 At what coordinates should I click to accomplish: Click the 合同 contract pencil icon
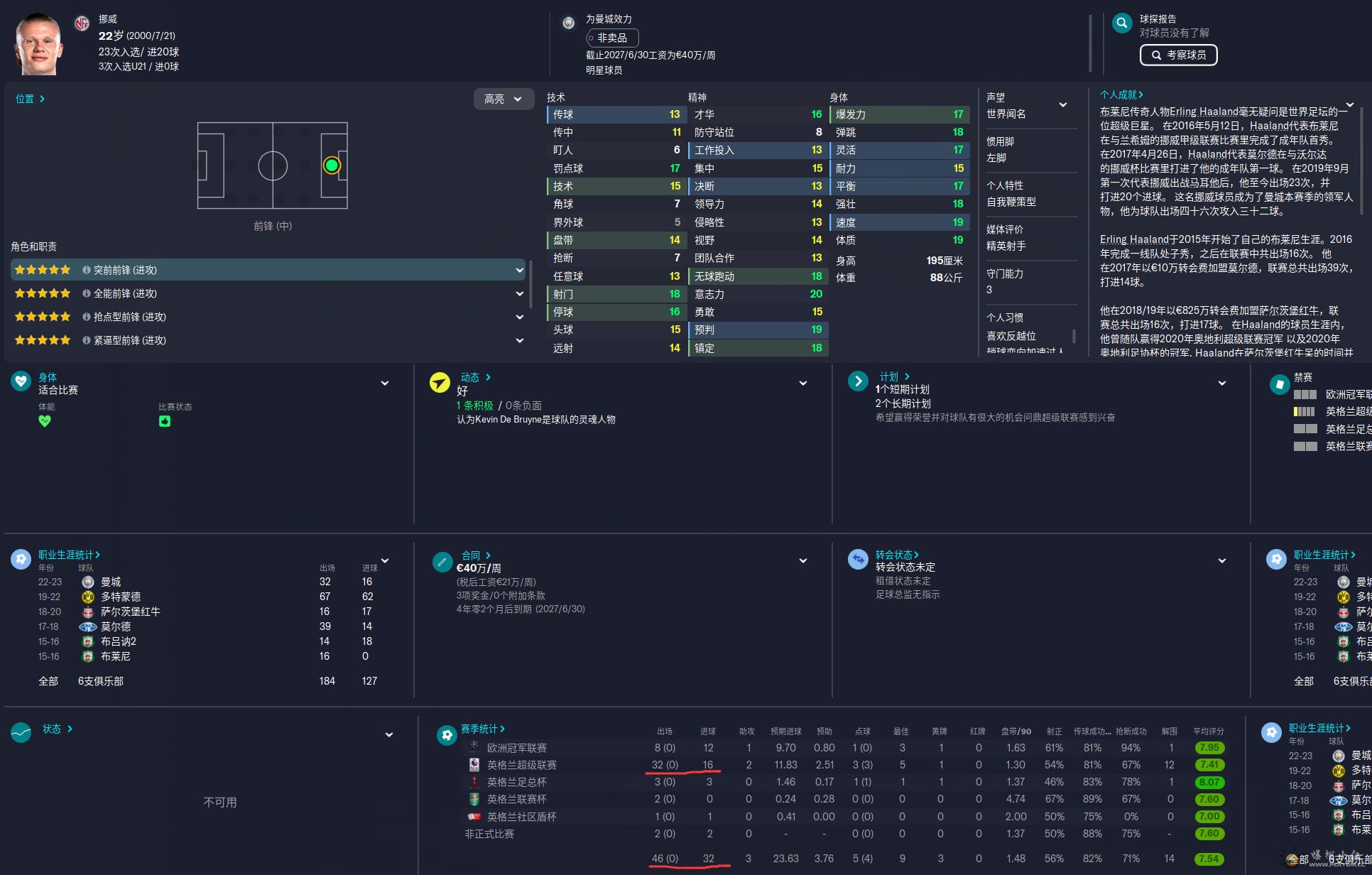(x=442, y=562)
